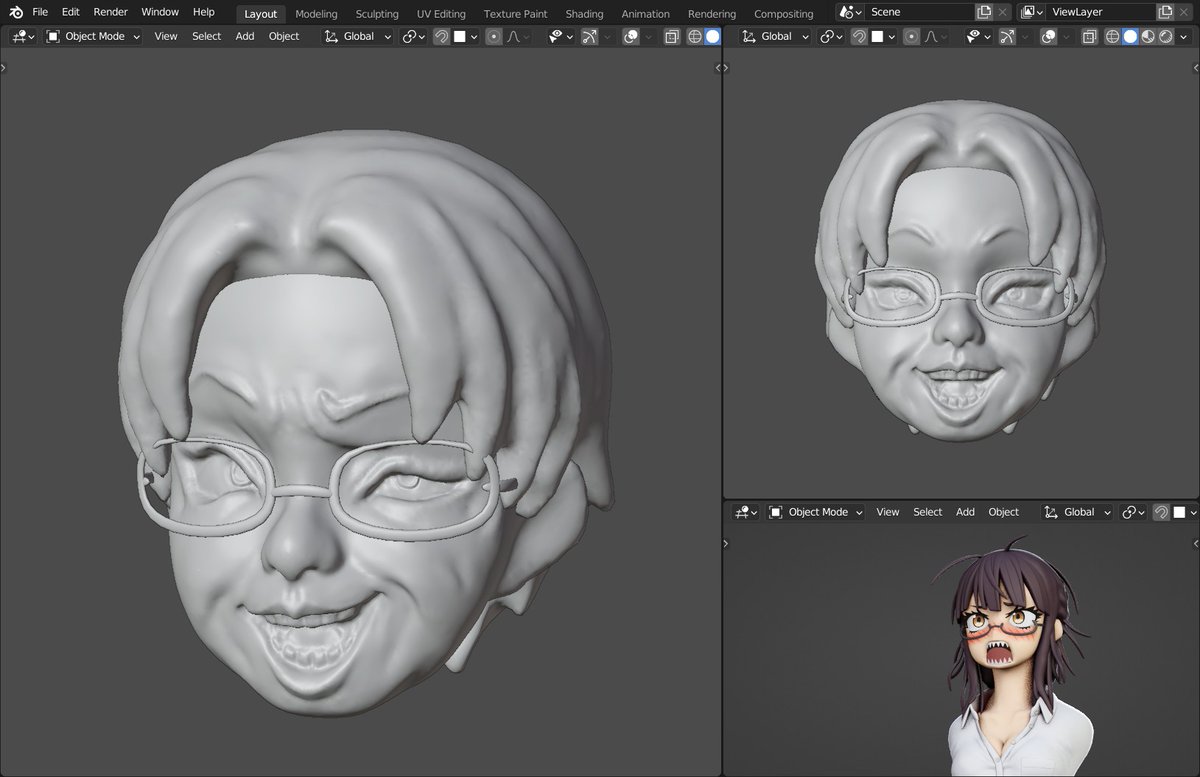Click the Blender logo icon
1200x777 pixels.
[x=16, y=12]
